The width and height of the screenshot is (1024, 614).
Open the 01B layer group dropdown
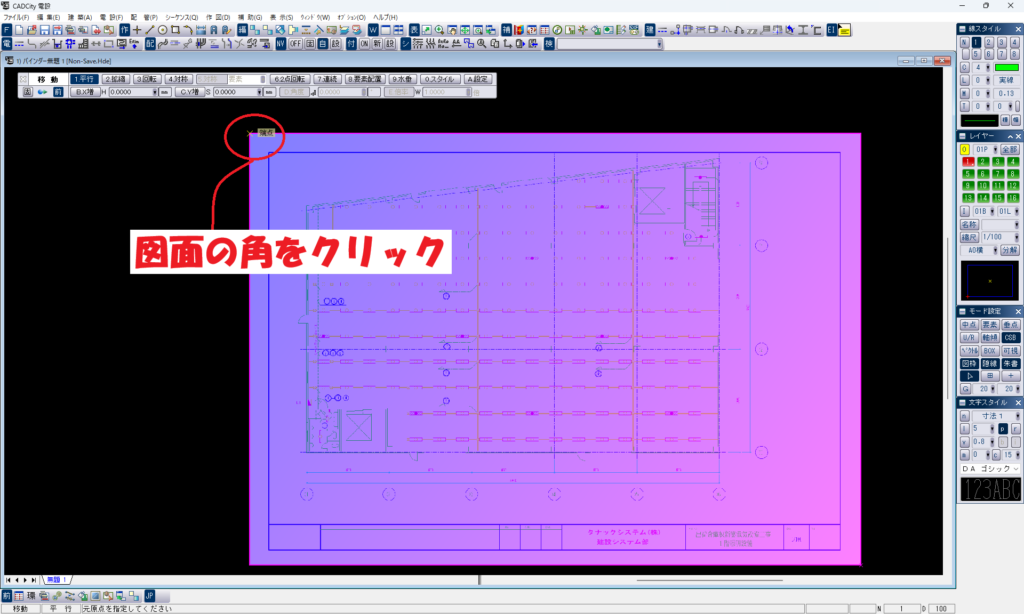pos(992,212)
